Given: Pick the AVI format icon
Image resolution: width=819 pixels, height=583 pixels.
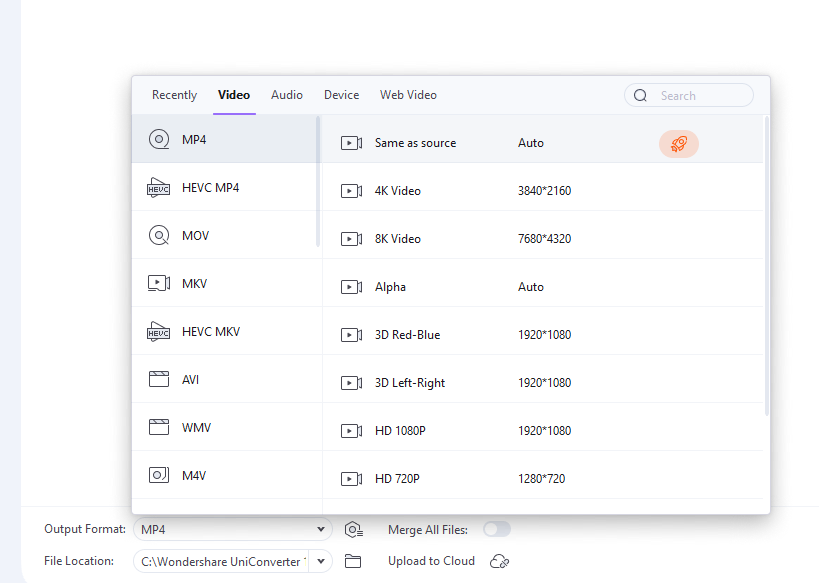Looking at the screenshot, I should [159, 380].
